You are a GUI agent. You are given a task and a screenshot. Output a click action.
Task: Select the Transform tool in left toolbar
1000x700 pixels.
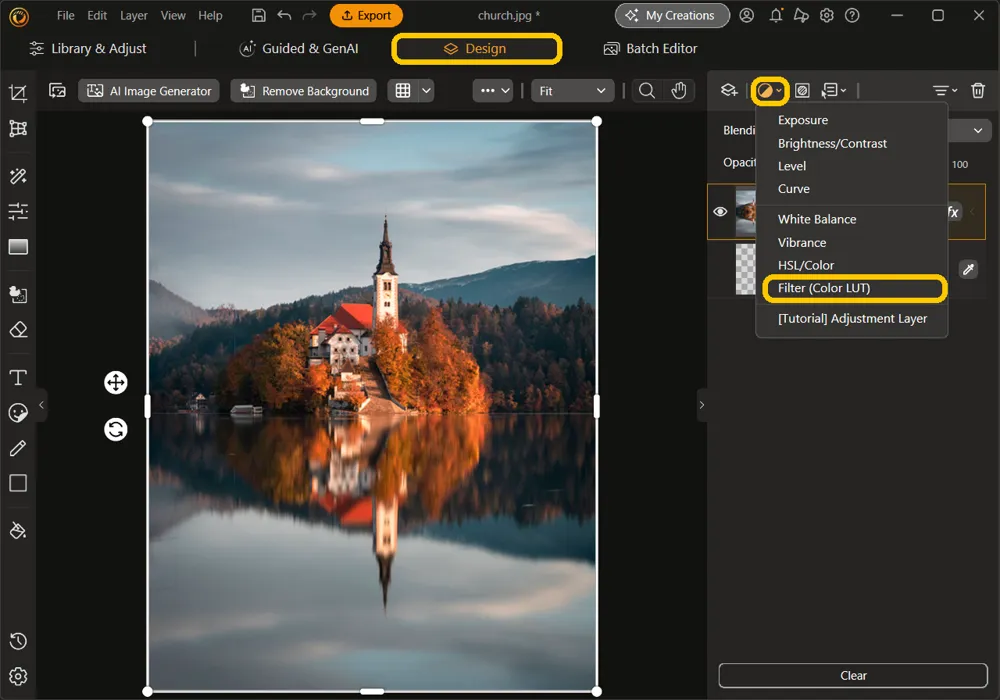click(x=18, y=129)
